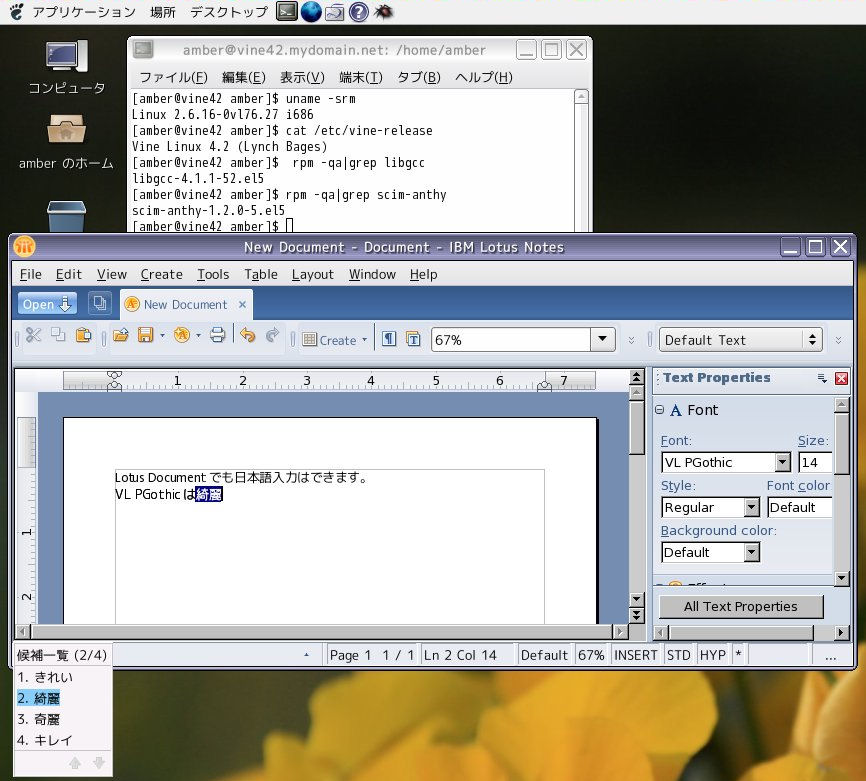This screenshot has height=781, width=866.
Task: Click up arrow in candidate list footer
Action: click(x=75, y=763)
